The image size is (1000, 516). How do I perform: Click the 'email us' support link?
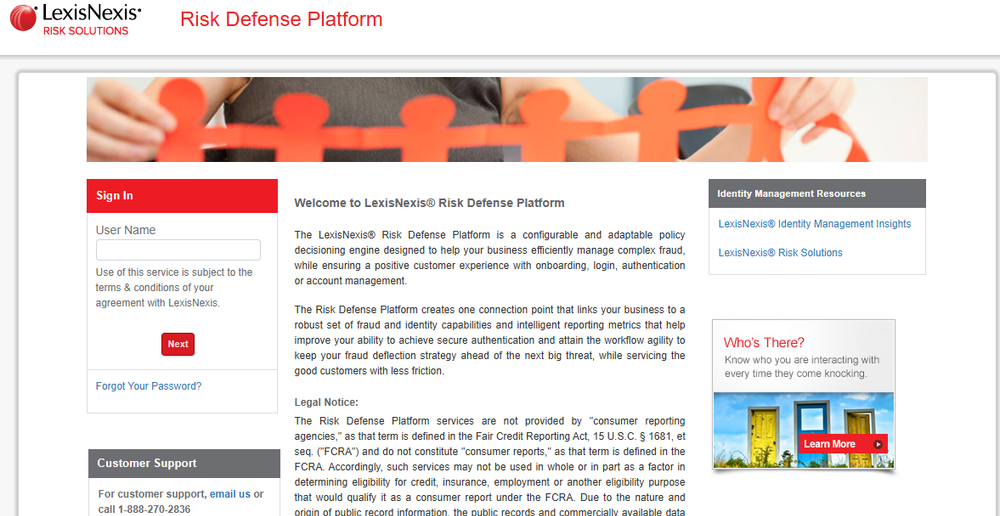230,494
